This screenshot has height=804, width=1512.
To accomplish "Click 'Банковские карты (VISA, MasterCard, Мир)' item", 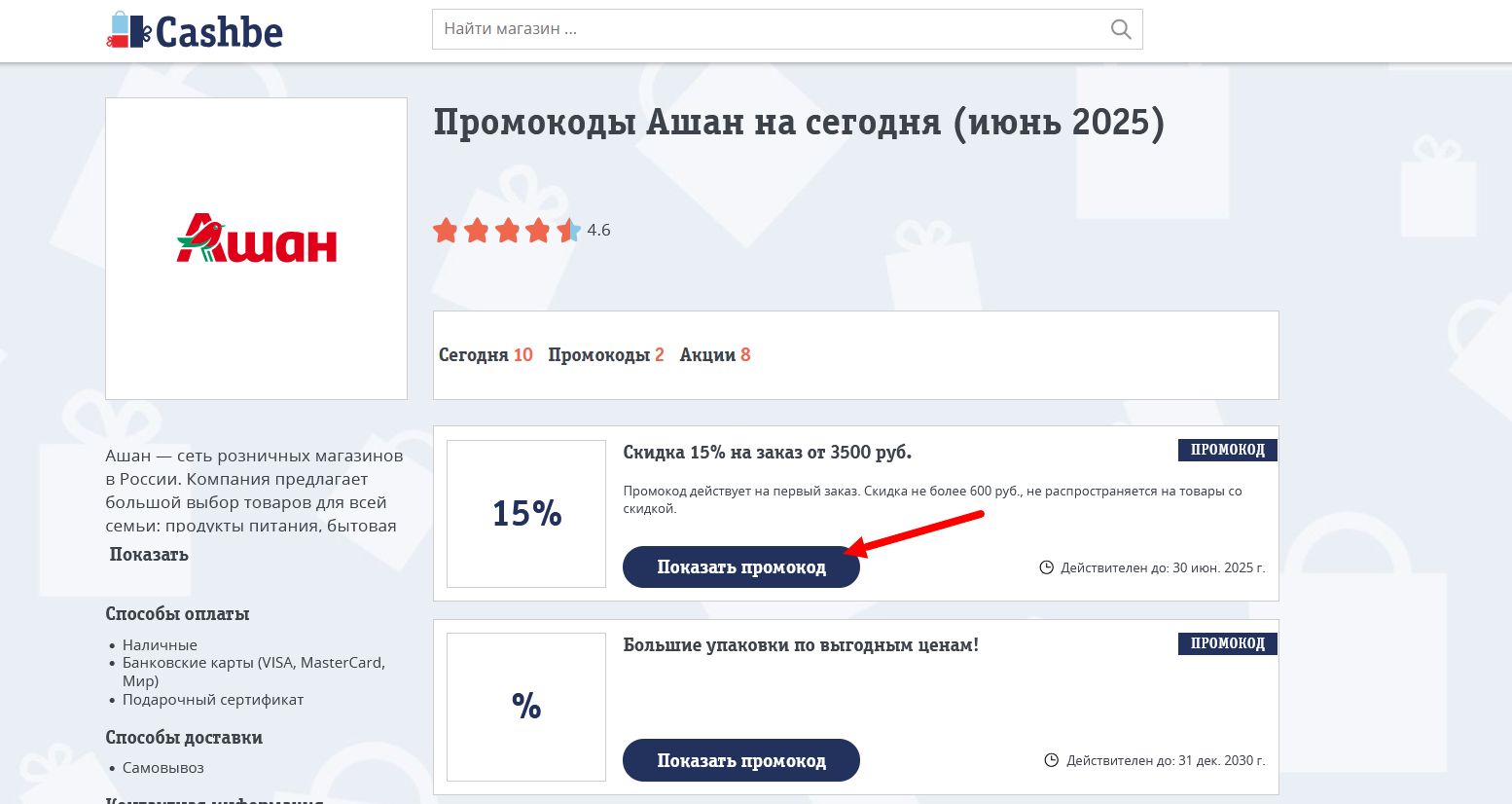I will coord(254,672).
